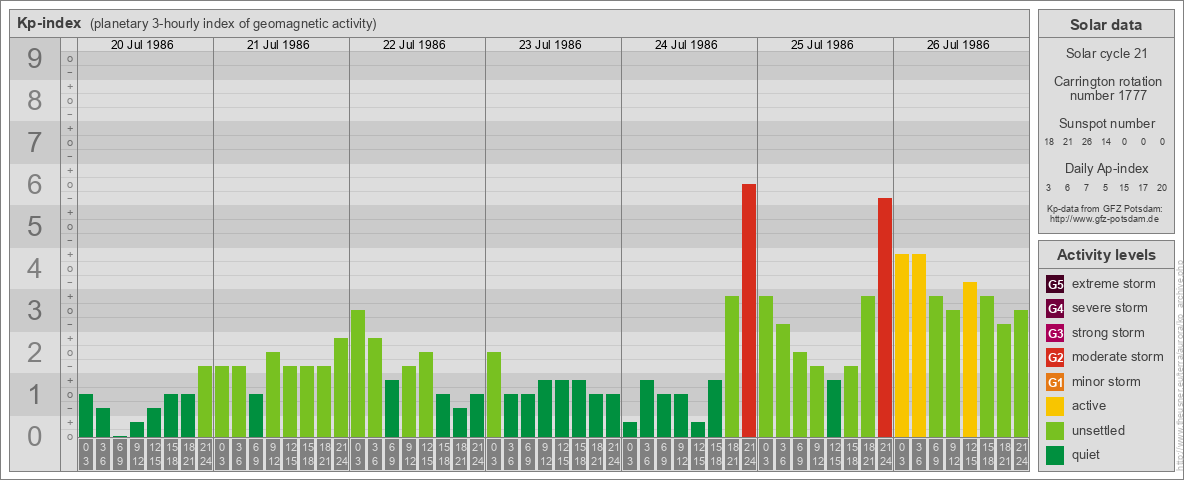
Task: Click daily Ap-index value 17
Action: click(1143, 187)
